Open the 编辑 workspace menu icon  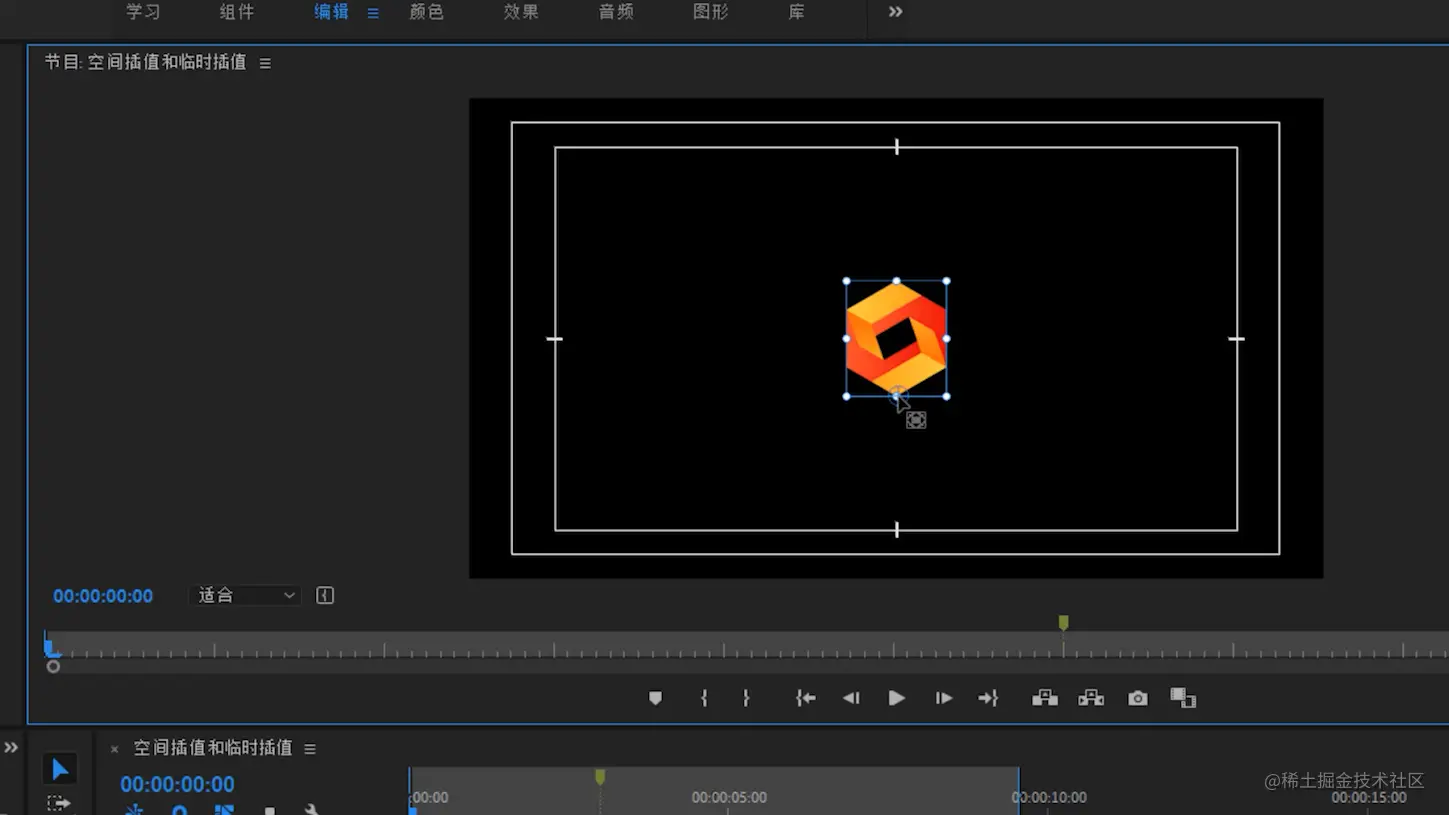[x=373, y=13]
